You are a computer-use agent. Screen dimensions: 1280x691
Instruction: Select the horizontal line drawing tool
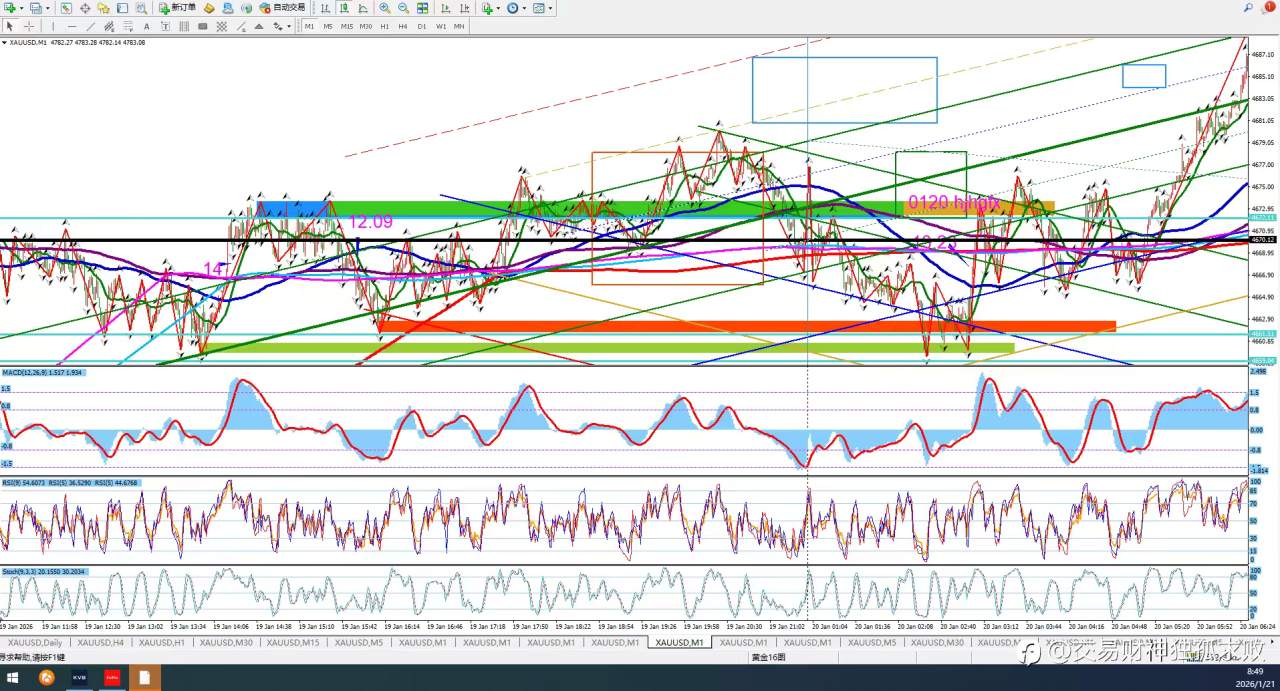tap(71, 26)
